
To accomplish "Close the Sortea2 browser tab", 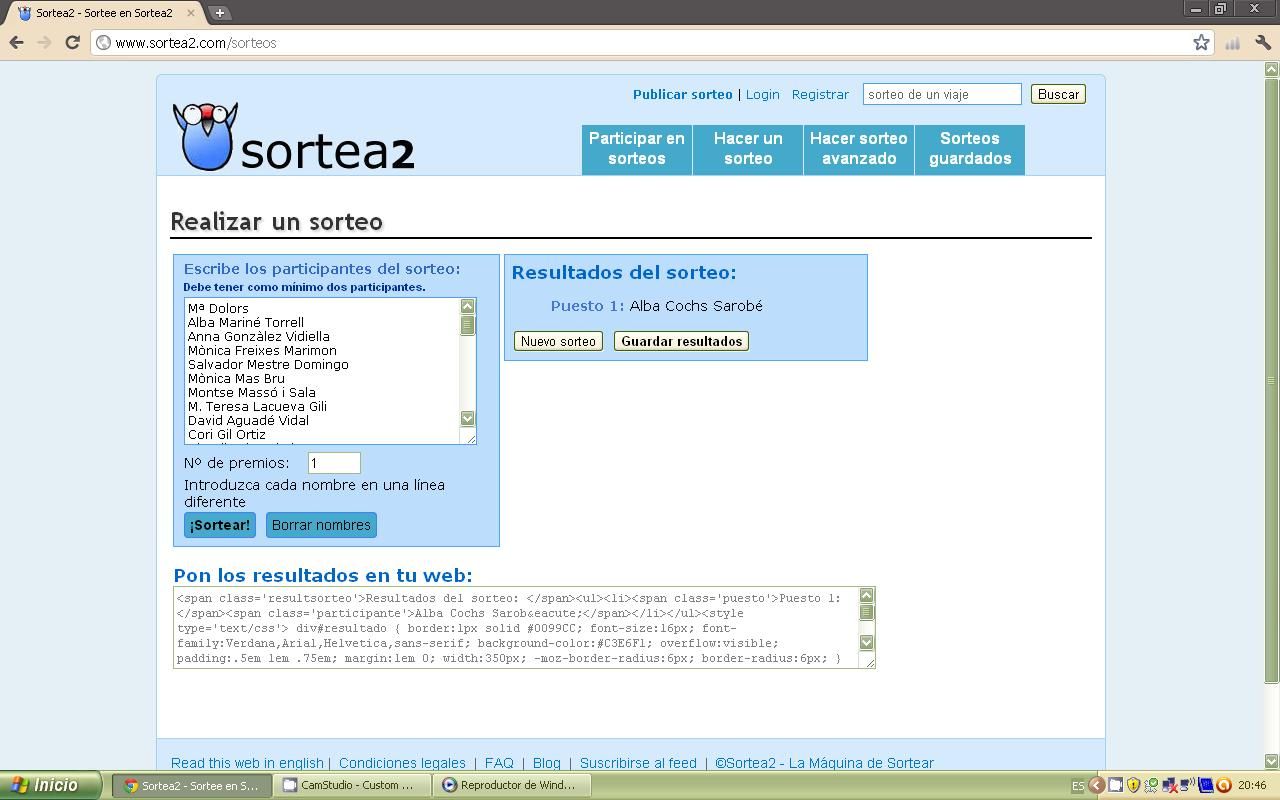I will pos(191,13).
